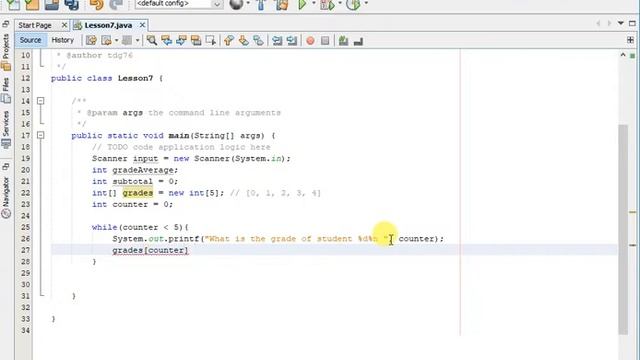Open dropdown arrow beside browser globe

point(248,3)
